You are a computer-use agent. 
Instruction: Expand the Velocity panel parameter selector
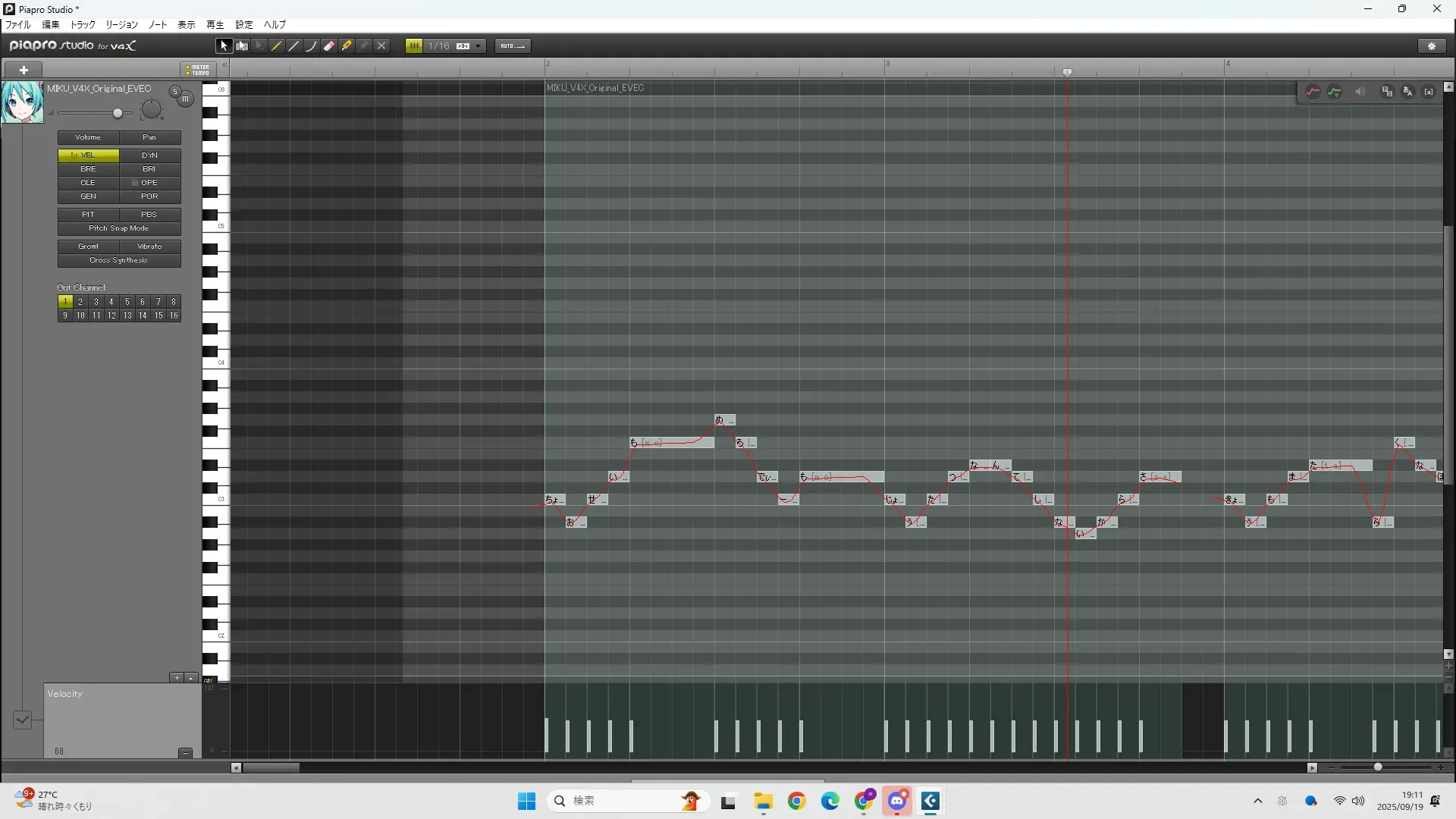[x=22, y=720]
